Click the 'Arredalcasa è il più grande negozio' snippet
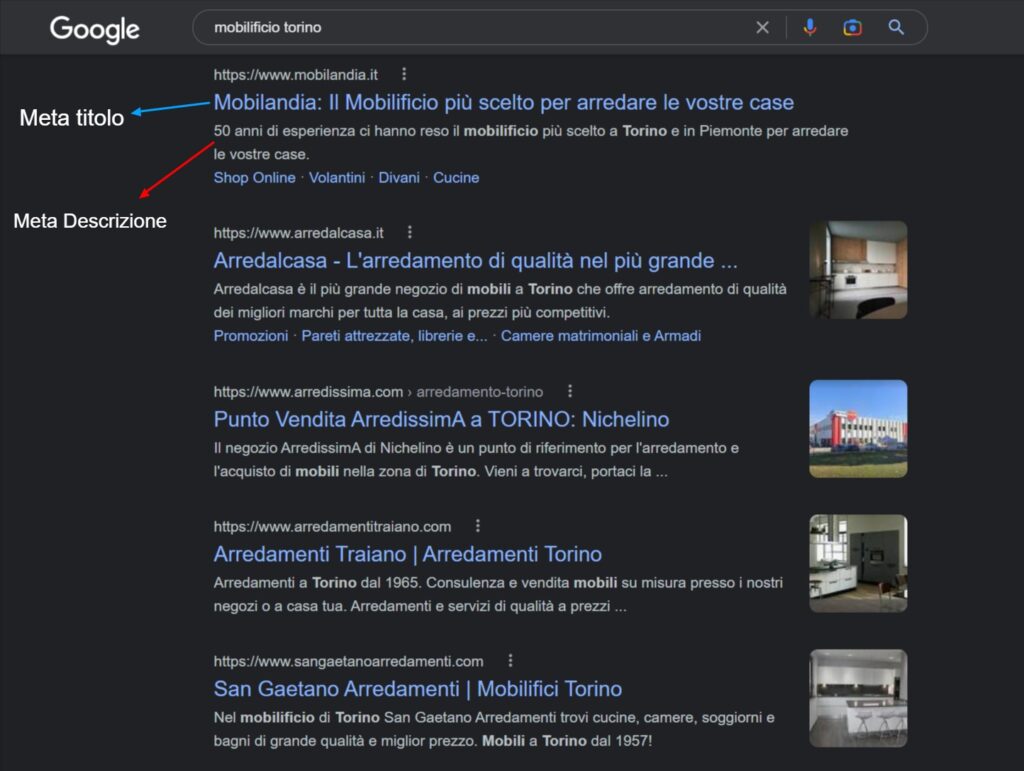 pyautogui.click(x=500, y=301)
